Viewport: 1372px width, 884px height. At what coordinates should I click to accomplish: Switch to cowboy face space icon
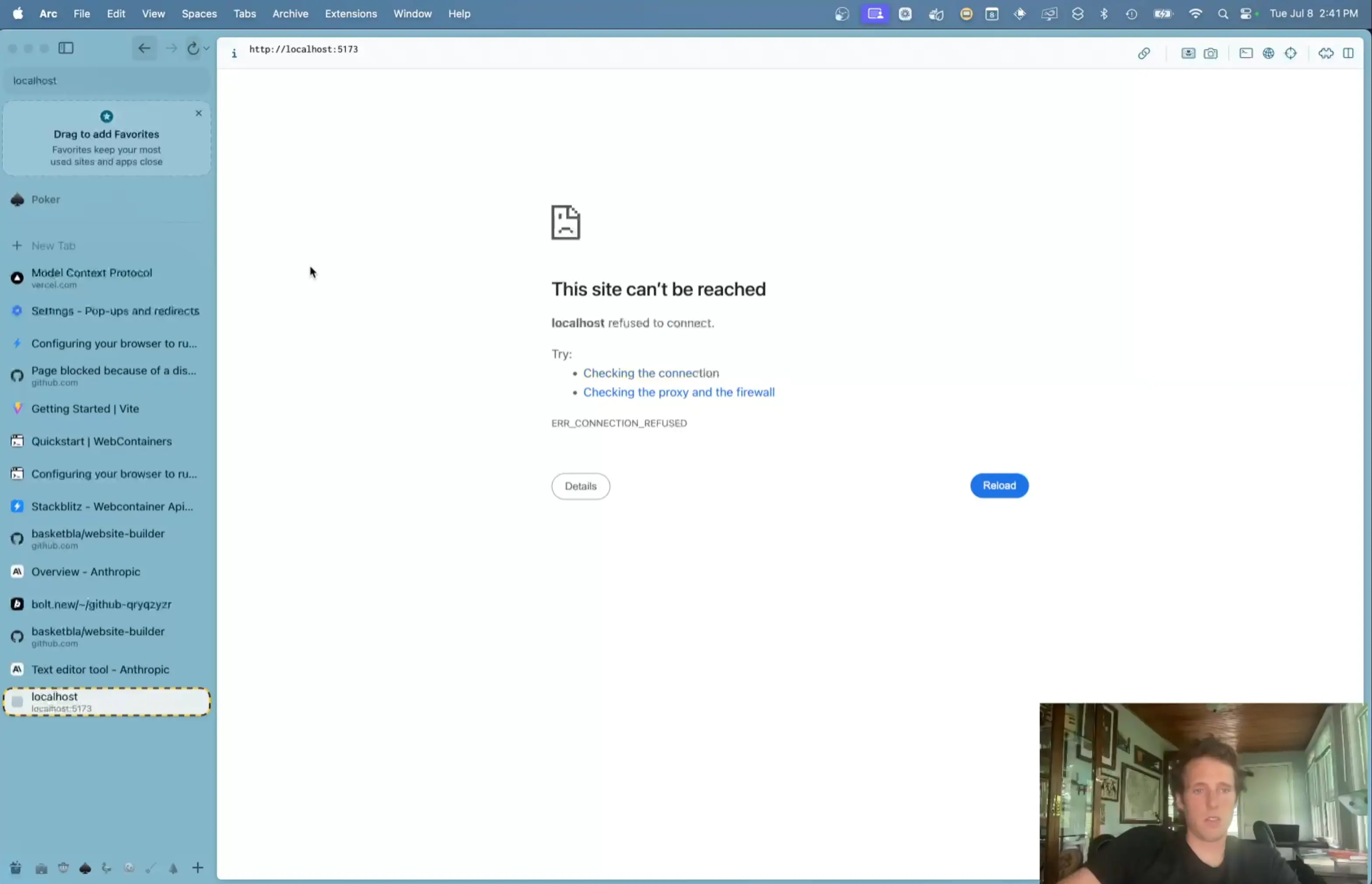(63, 868)
